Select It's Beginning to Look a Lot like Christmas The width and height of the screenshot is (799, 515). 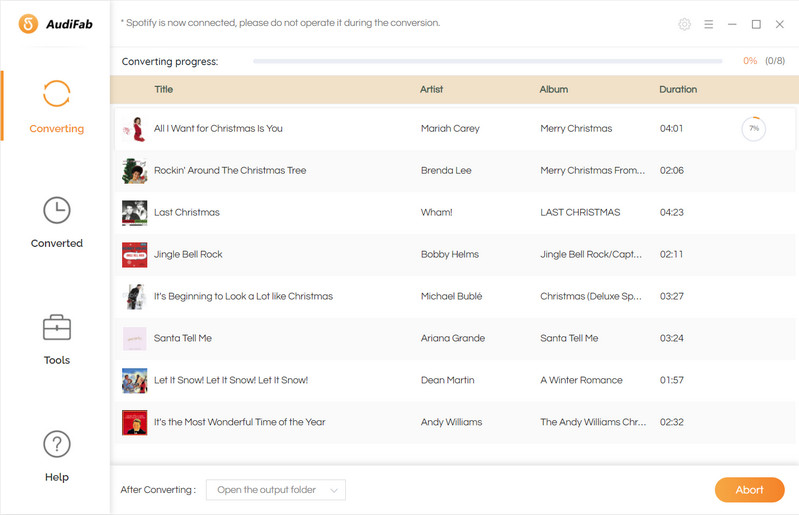(243, 296)
